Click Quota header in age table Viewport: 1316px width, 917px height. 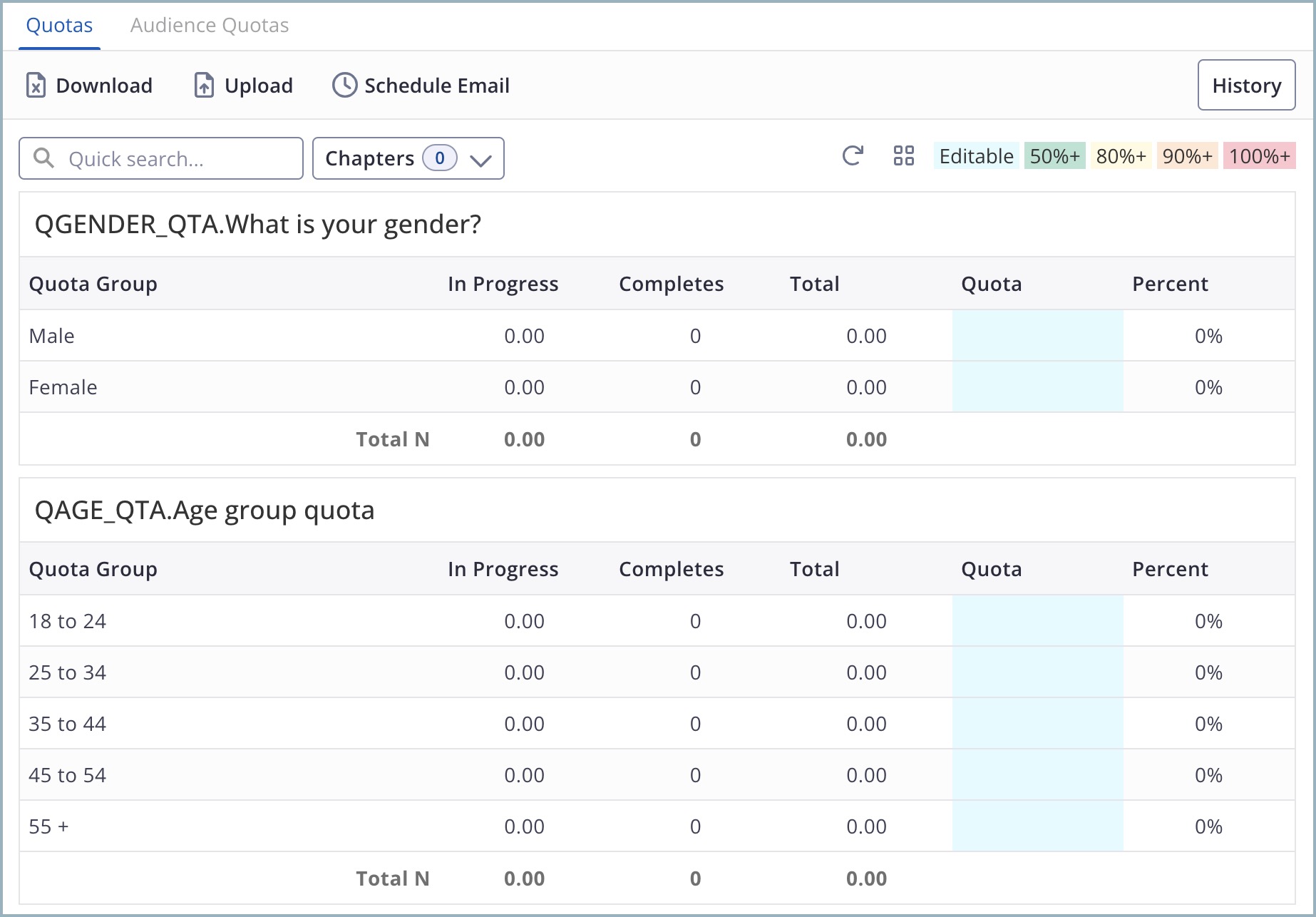pos(992,569)
